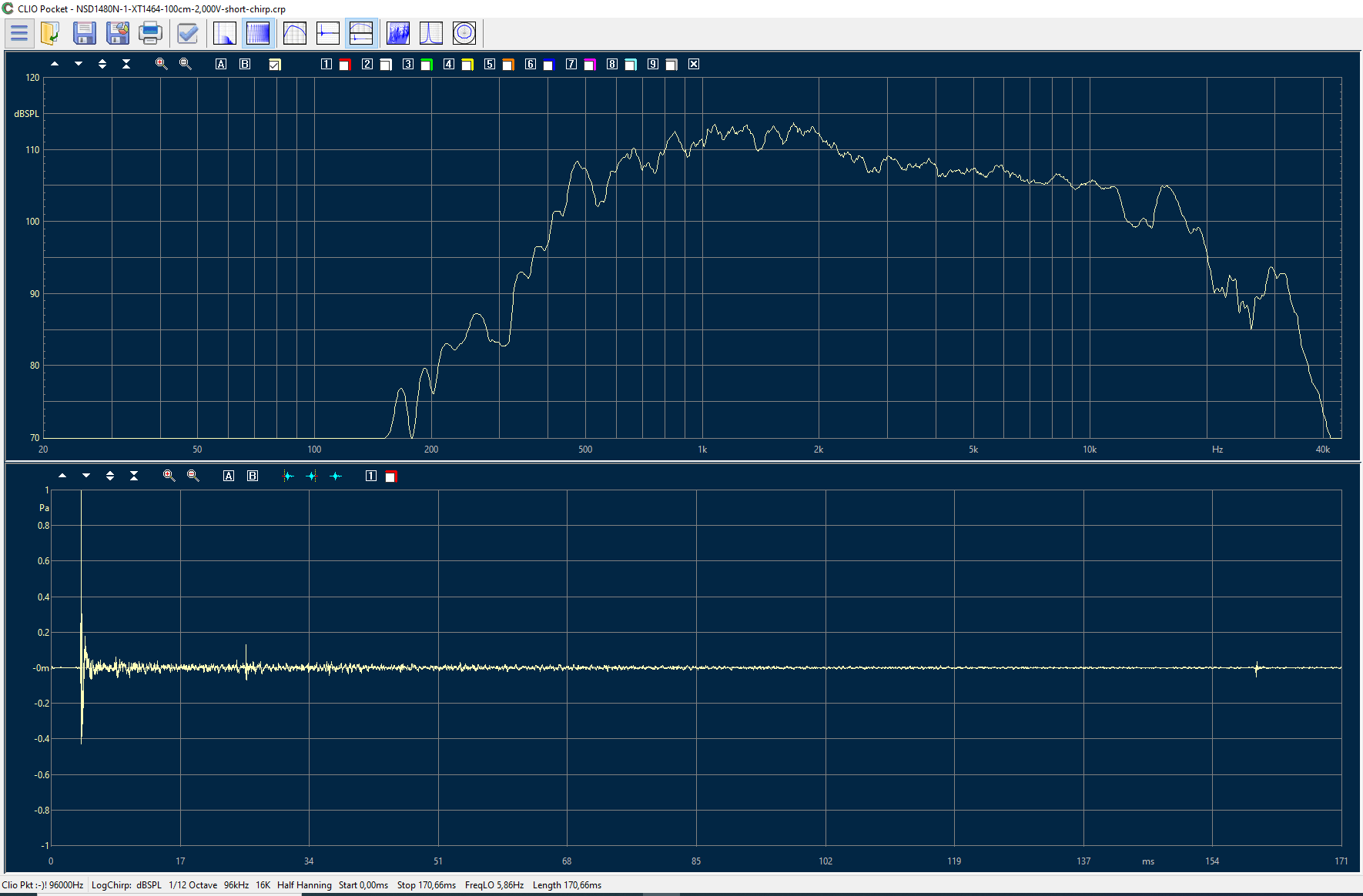Toggle yellow overlay 4 curve checkbox
The image size is (1363, 896).
pyautogui.click(x=467, y=65)
